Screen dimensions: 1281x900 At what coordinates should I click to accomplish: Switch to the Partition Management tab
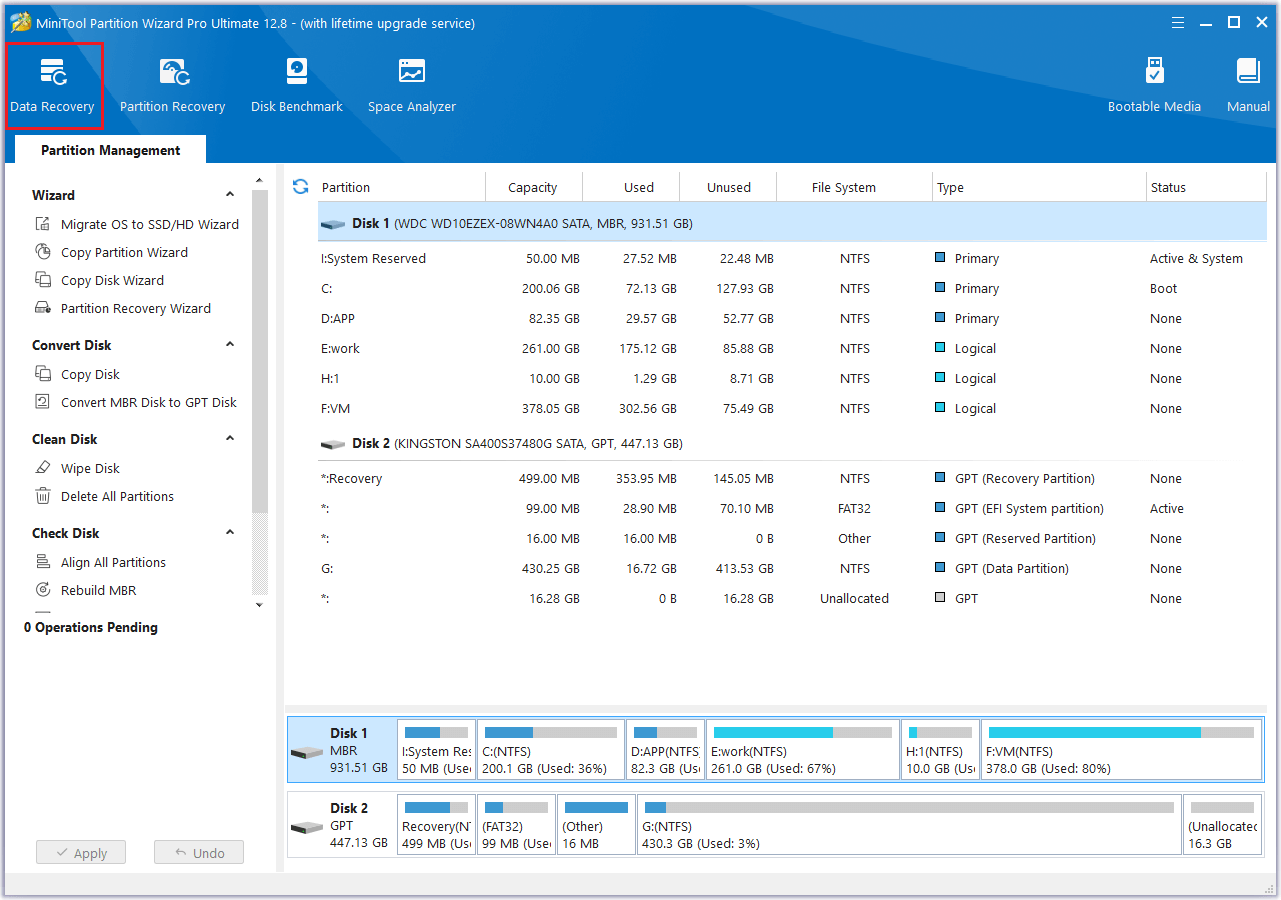(x=110, y=150)
